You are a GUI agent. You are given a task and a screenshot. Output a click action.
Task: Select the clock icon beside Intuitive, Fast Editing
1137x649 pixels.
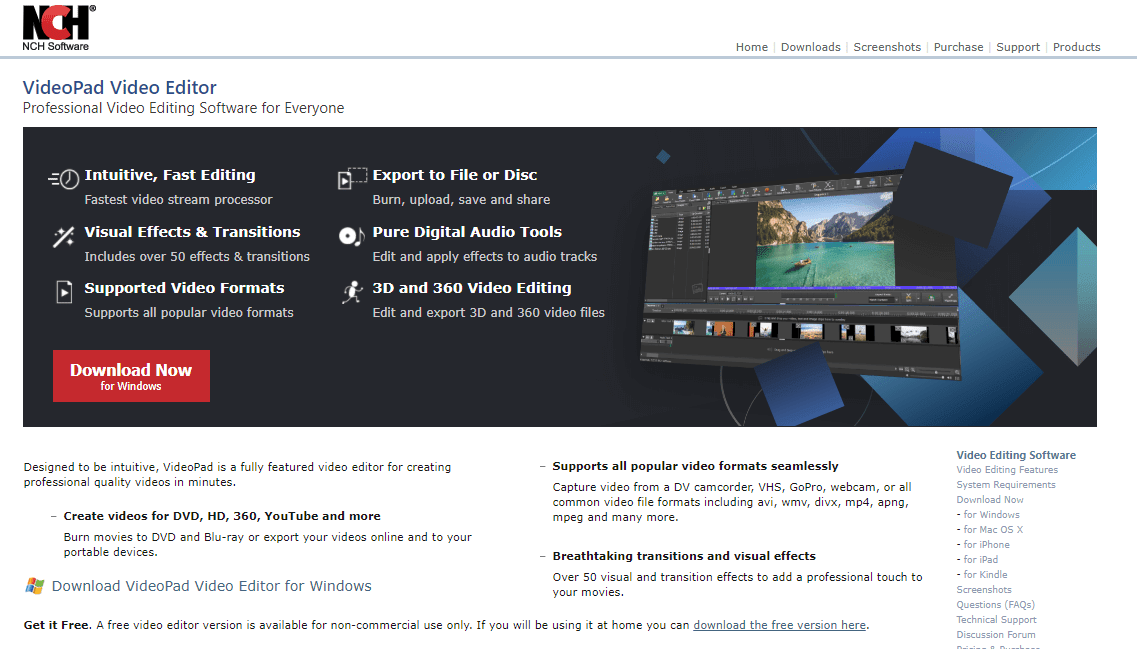point(63,178)
